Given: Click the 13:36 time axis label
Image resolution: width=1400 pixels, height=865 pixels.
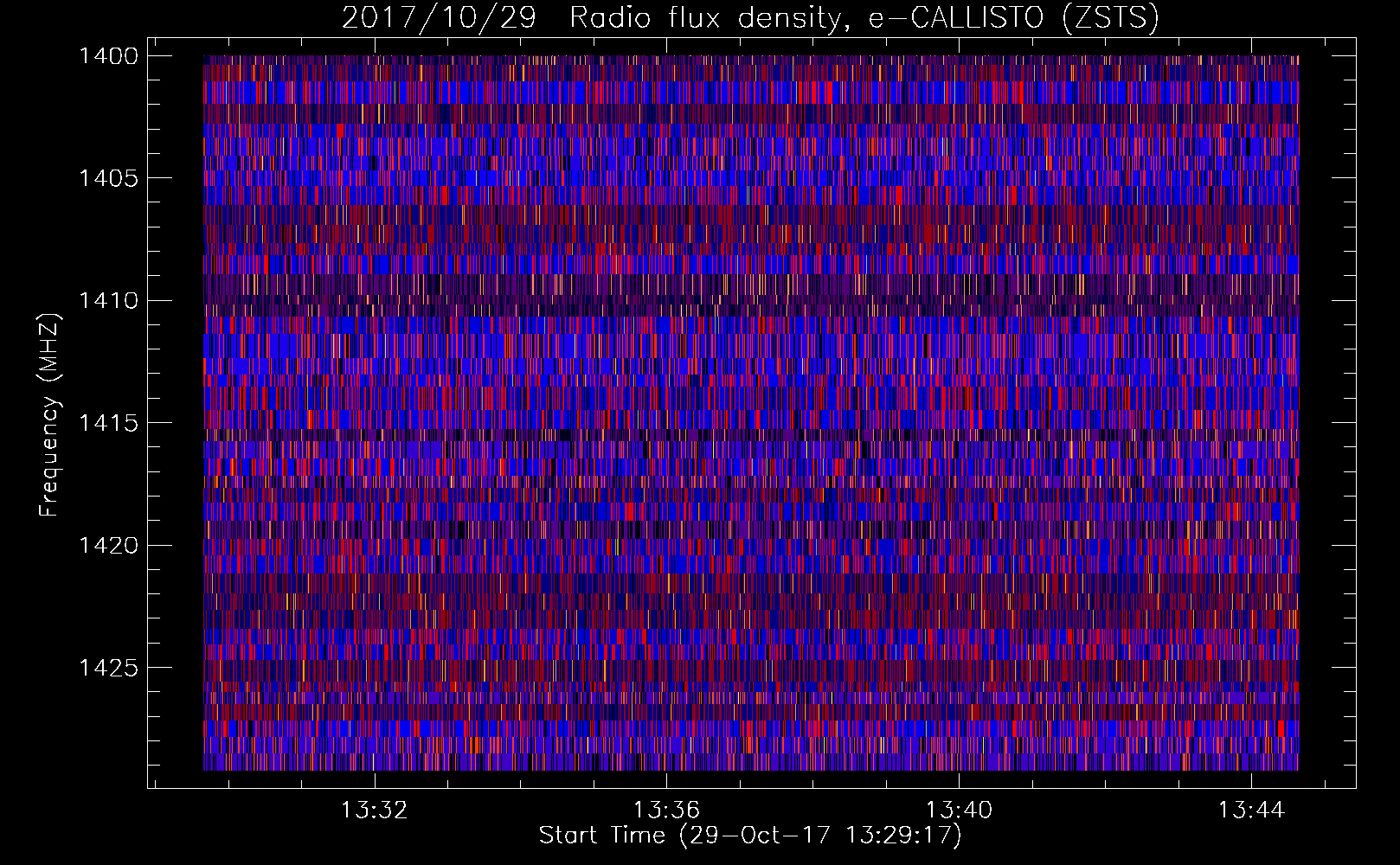Looking at the screenshot, I should click(x=666, y=811).
